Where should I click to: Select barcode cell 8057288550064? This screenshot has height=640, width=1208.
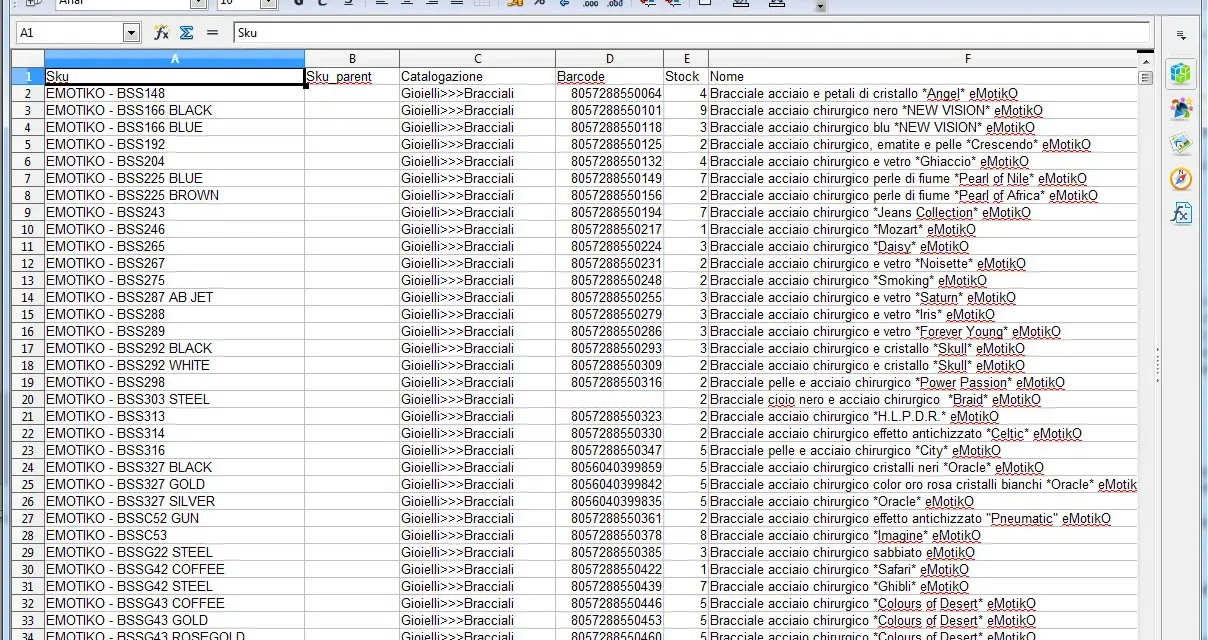pos(610,93)
